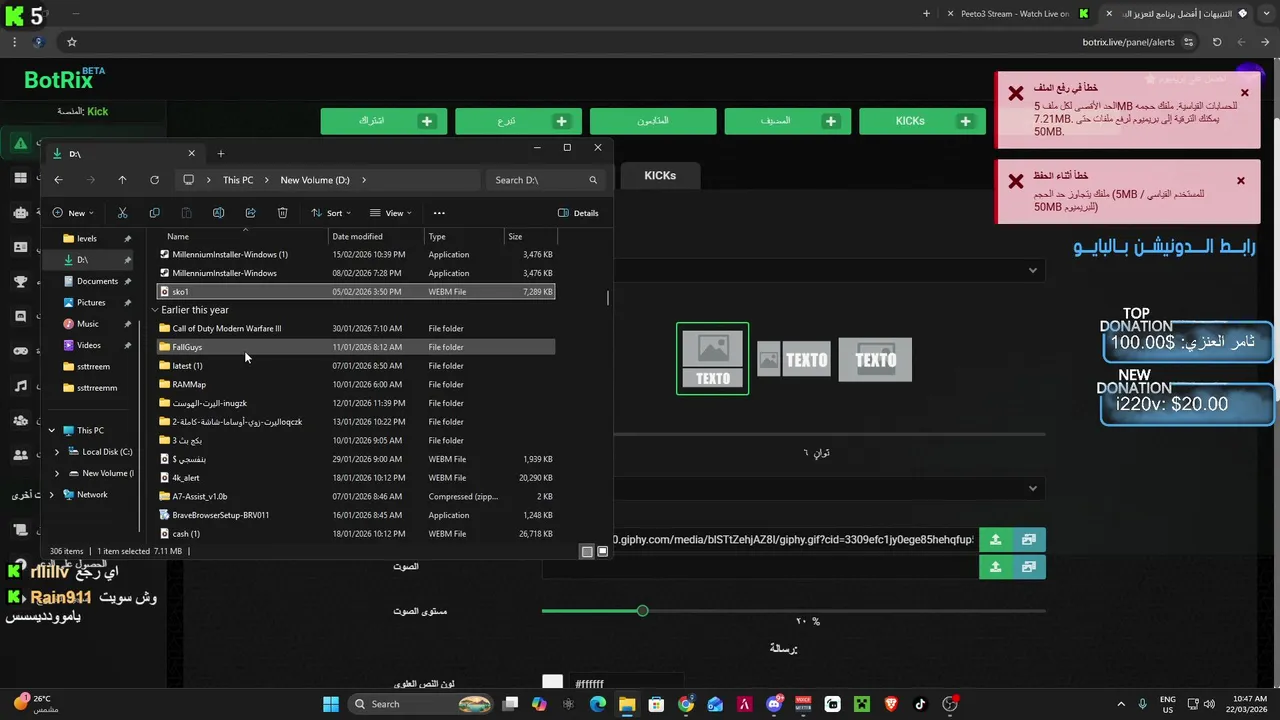Screen dimensions: 1280x720
Task: Open Brave browser from taskbar
Action: pos(891,704)
